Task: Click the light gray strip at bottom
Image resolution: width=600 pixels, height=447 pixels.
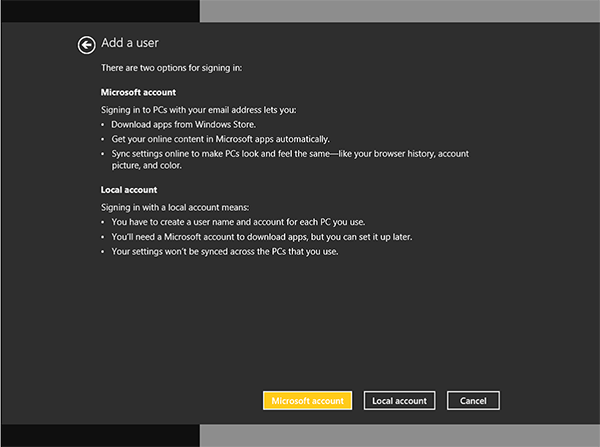Action: click(400, 435)
